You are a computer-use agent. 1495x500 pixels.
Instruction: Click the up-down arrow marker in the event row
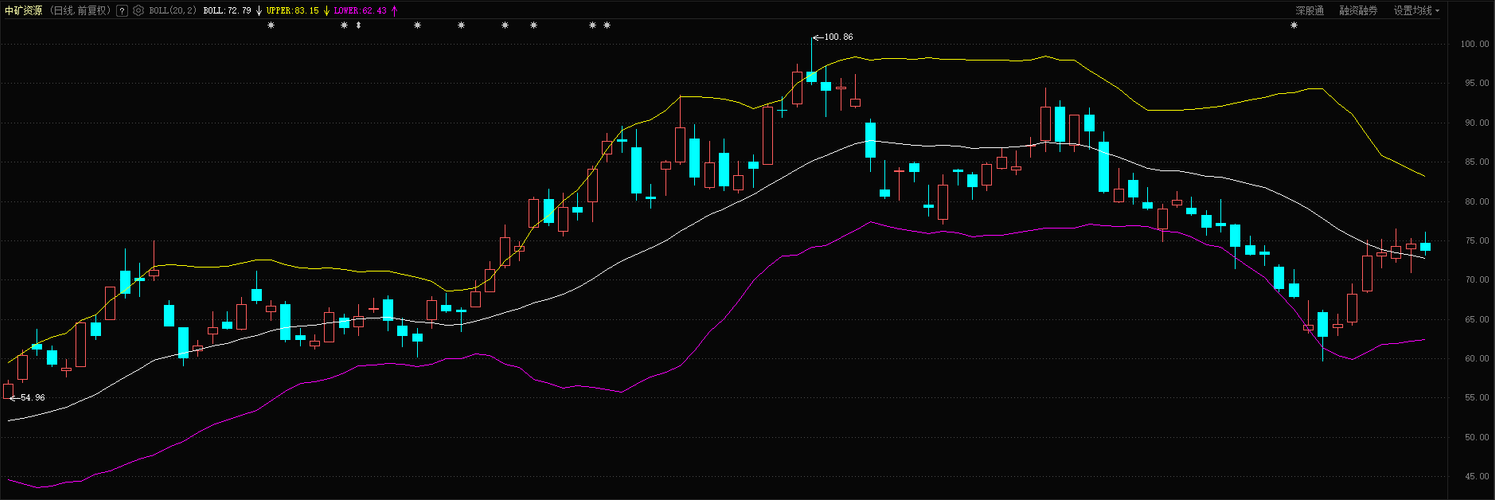pyautogui.click(x=358, y=25)
